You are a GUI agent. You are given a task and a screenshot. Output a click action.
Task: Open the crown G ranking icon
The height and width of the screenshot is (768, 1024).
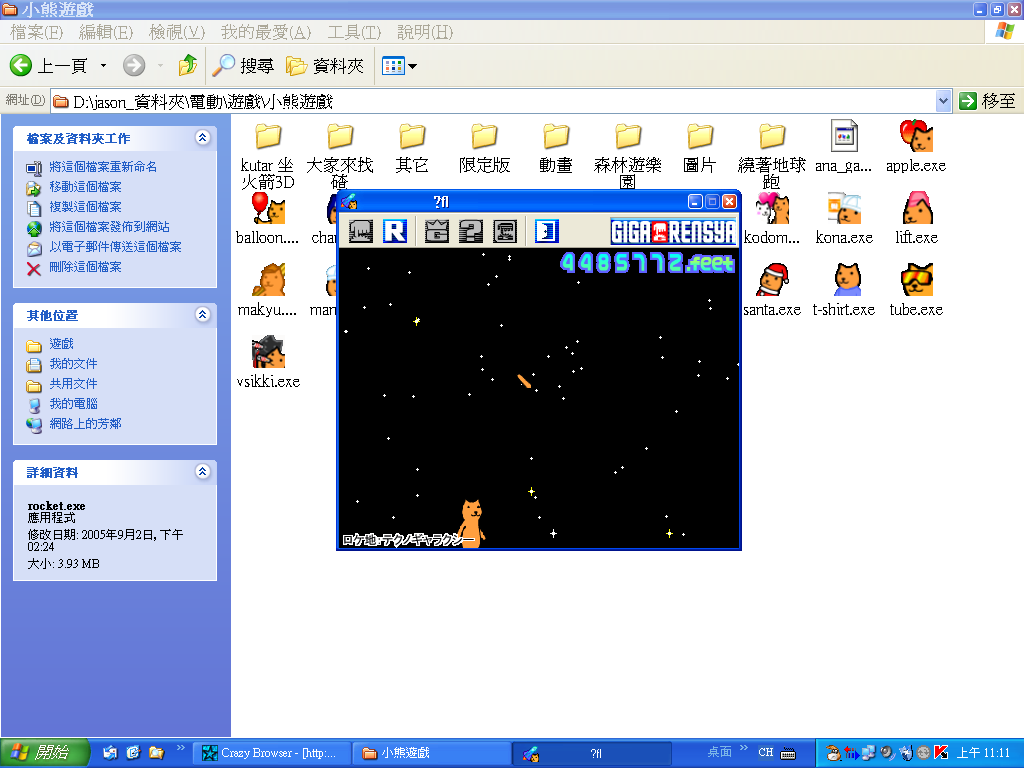(x=436, y=231)
